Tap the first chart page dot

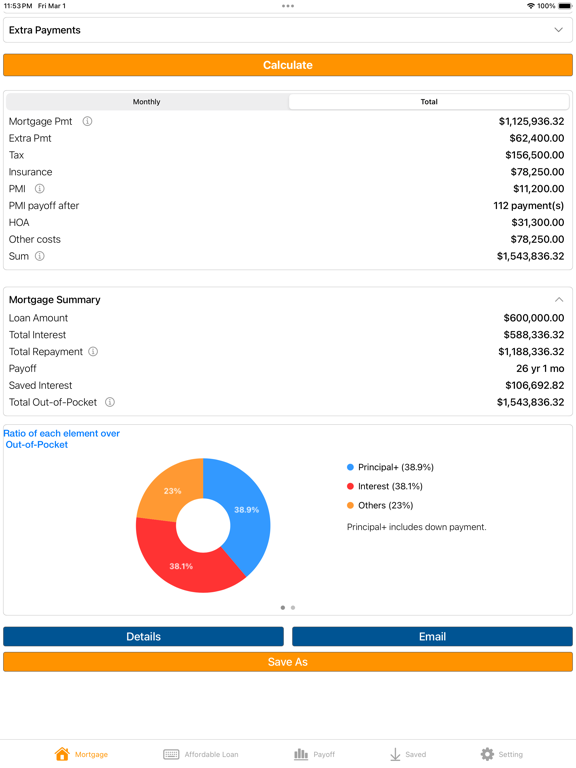(x=283, y=607)
